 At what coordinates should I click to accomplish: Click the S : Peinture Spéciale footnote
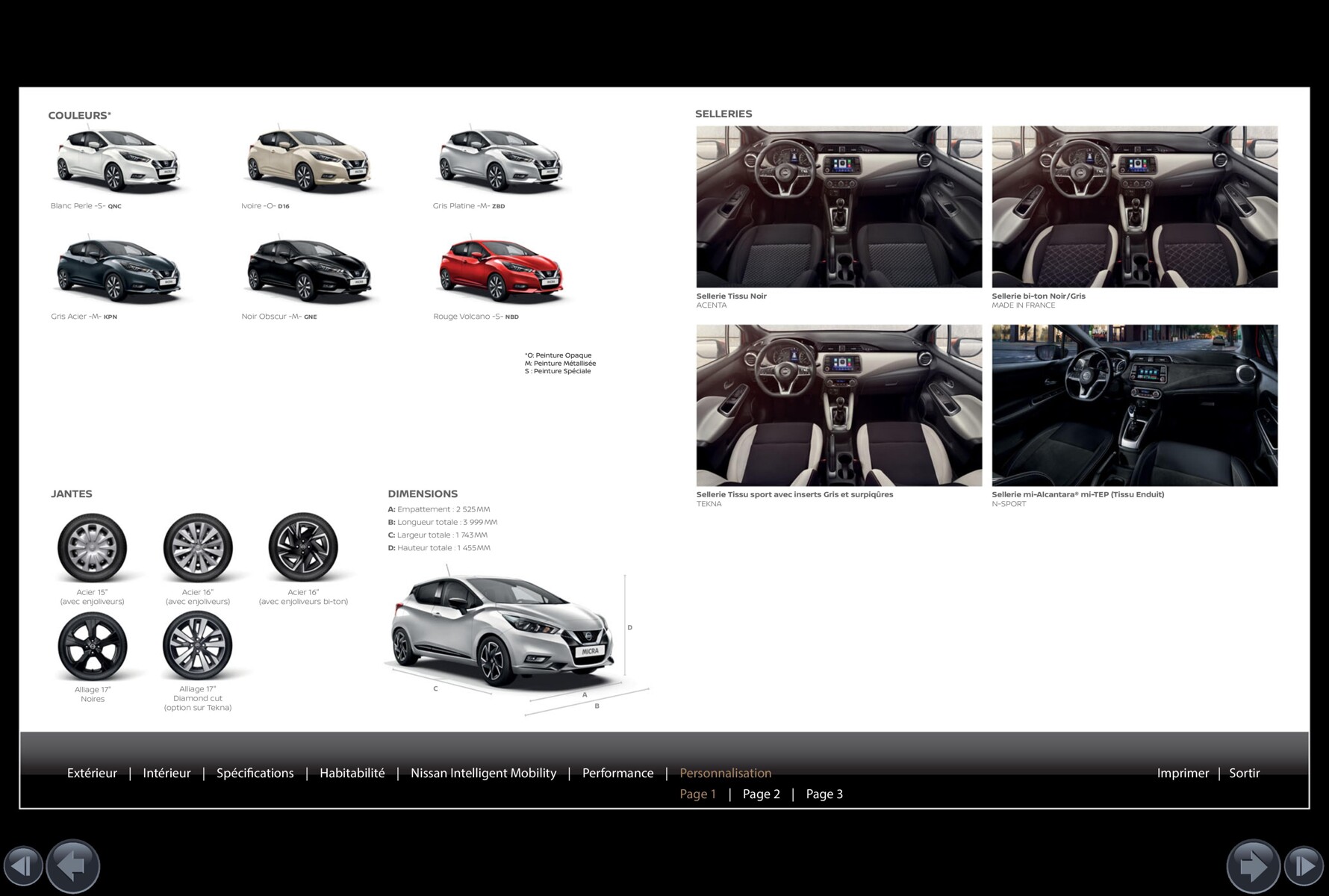coord(558,371)
